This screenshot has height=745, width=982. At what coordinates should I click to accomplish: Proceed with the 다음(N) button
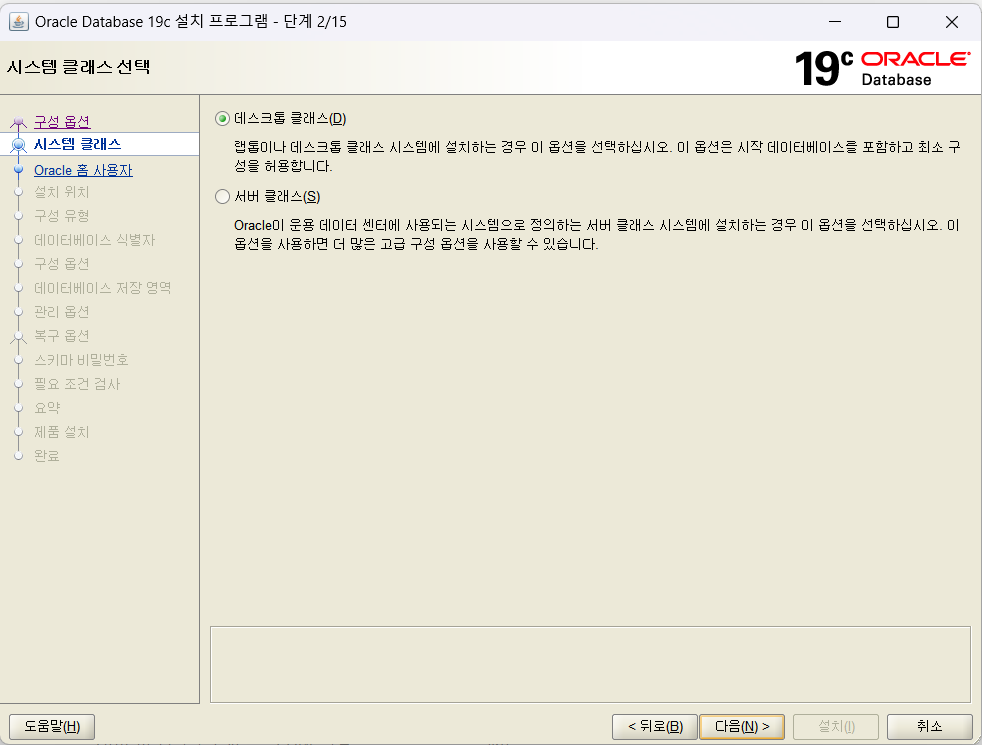point(742,727)
